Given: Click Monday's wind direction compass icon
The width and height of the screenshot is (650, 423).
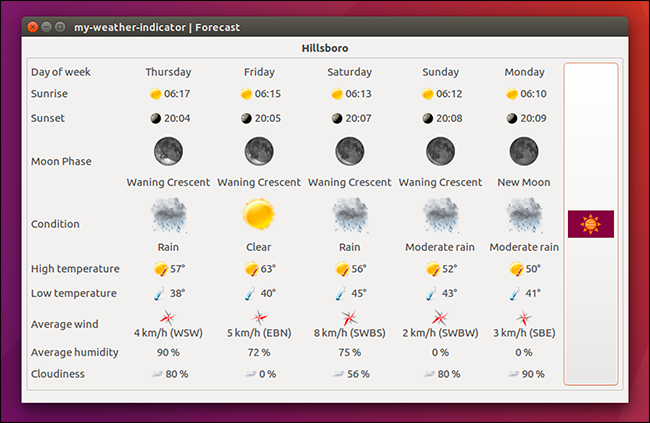Looking at the screenshot, I should click(524, 318).
